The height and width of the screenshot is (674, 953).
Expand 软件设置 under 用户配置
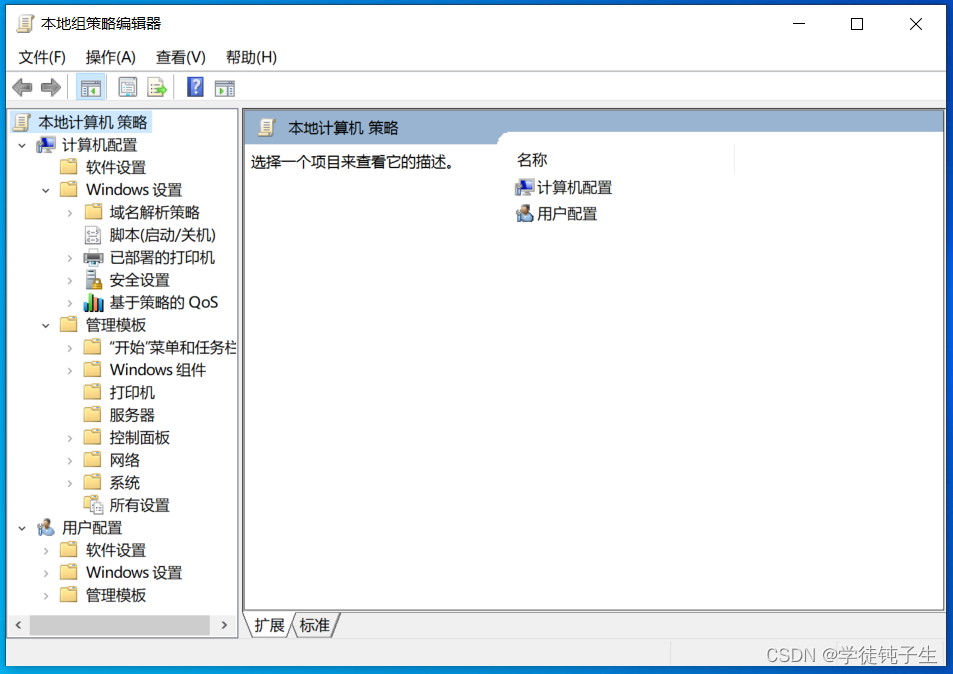46,551
